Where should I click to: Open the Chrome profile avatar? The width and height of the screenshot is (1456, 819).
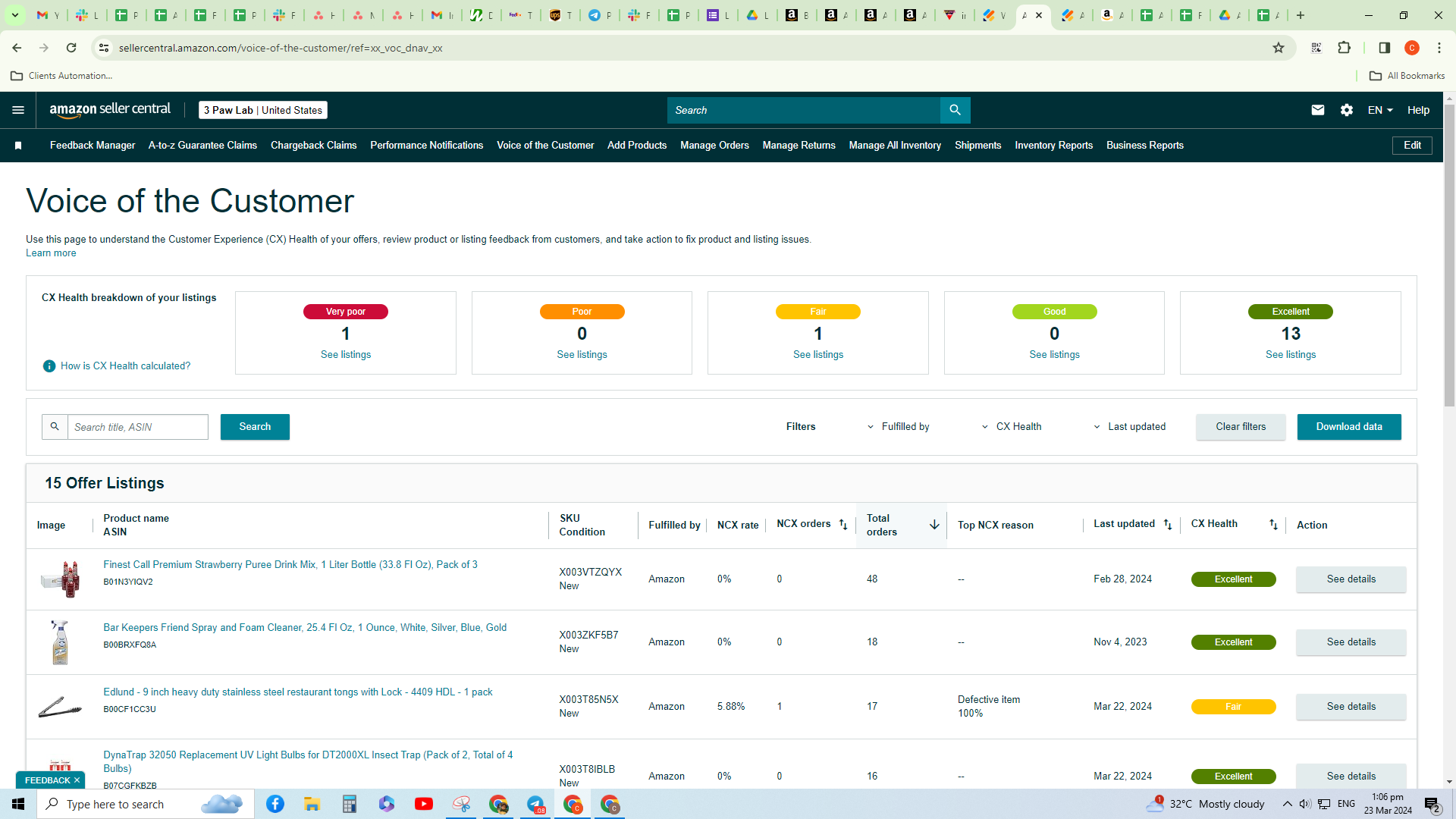pyautogui.click(x=1412, y=48)
